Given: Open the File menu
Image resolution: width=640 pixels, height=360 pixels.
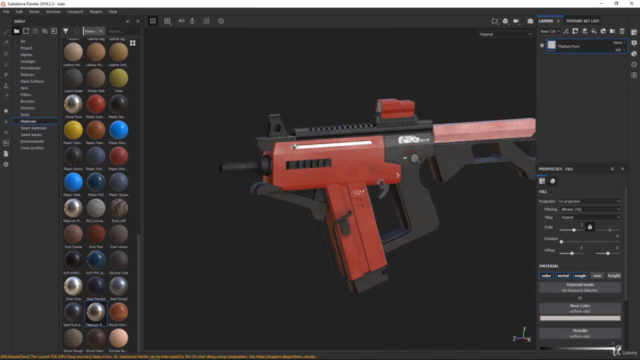Looking at the screenshot, I should 6,12.
